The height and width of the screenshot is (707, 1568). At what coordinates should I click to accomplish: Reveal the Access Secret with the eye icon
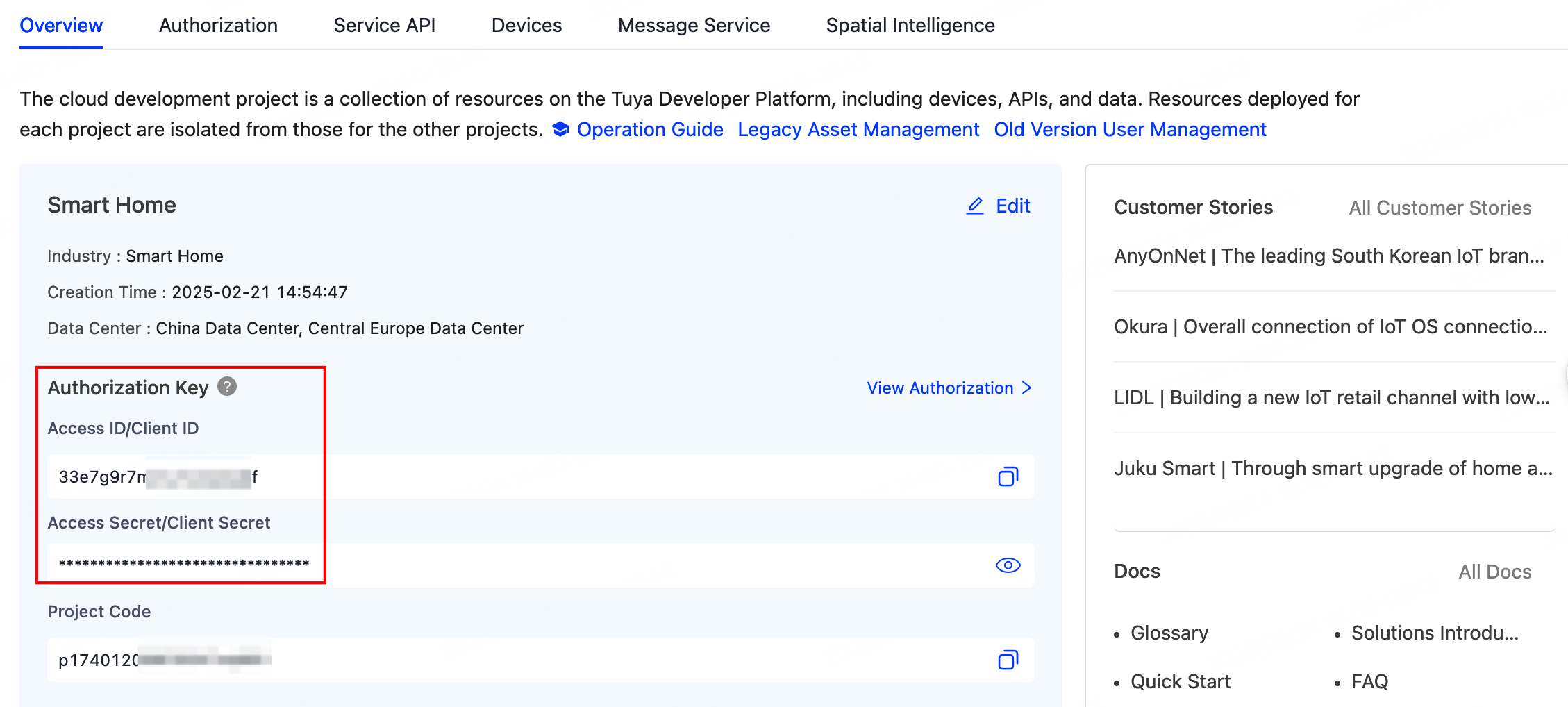[1008, 565]
